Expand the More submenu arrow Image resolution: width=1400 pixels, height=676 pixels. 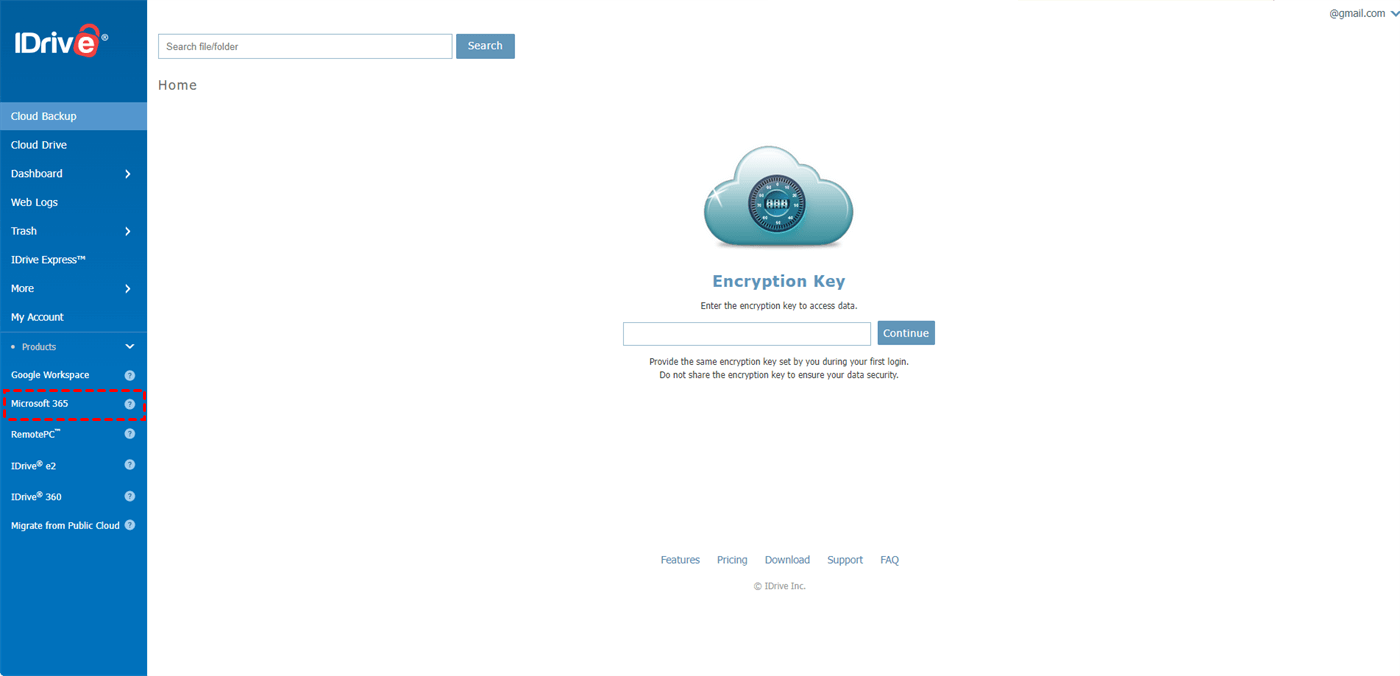(128, 289)
